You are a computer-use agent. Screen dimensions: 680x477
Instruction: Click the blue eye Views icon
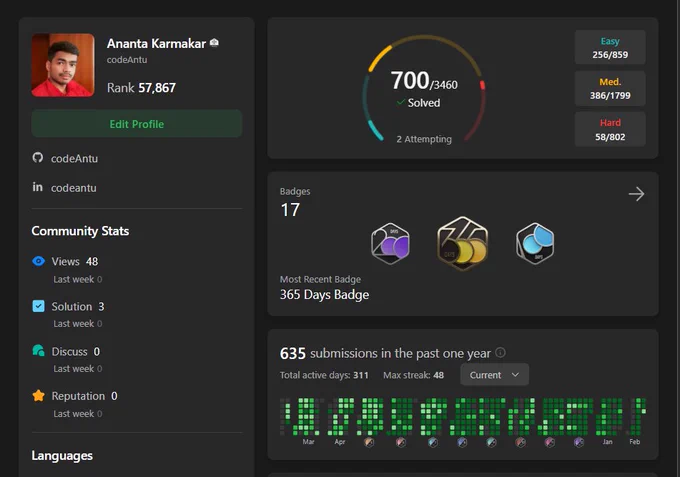point(39,261)
